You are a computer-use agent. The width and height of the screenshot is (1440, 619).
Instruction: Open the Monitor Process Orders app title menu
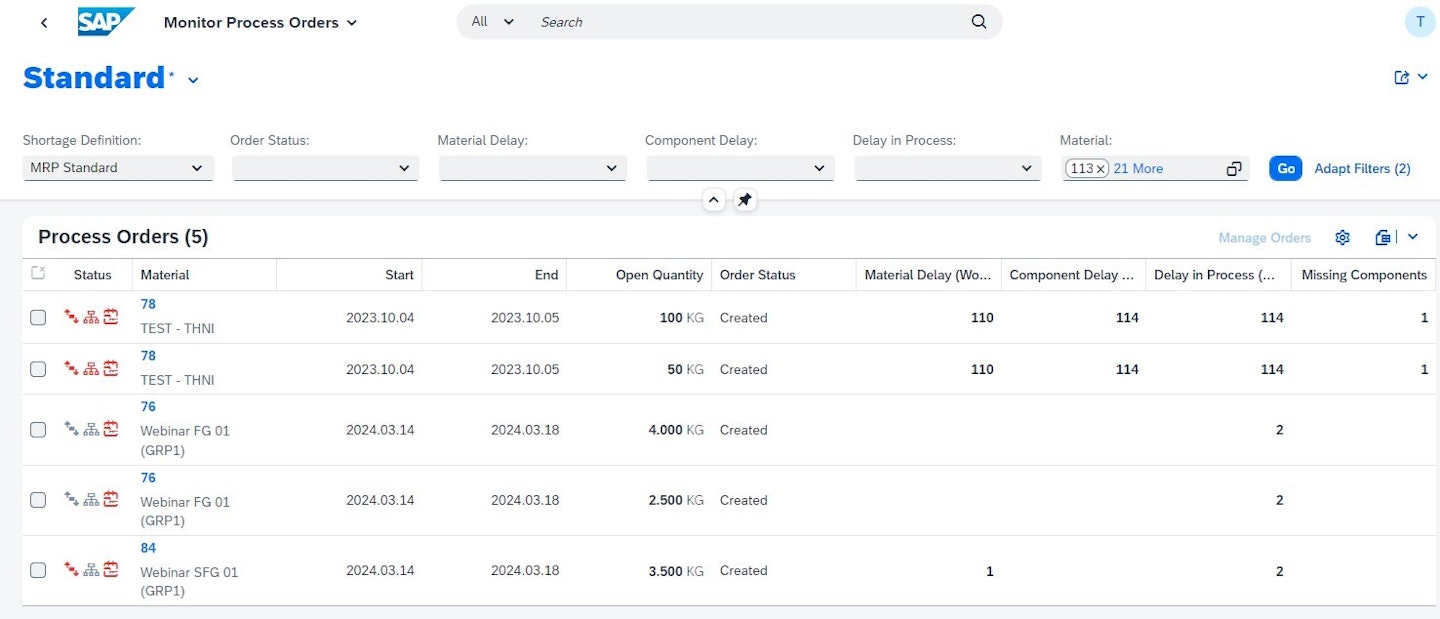259,21
